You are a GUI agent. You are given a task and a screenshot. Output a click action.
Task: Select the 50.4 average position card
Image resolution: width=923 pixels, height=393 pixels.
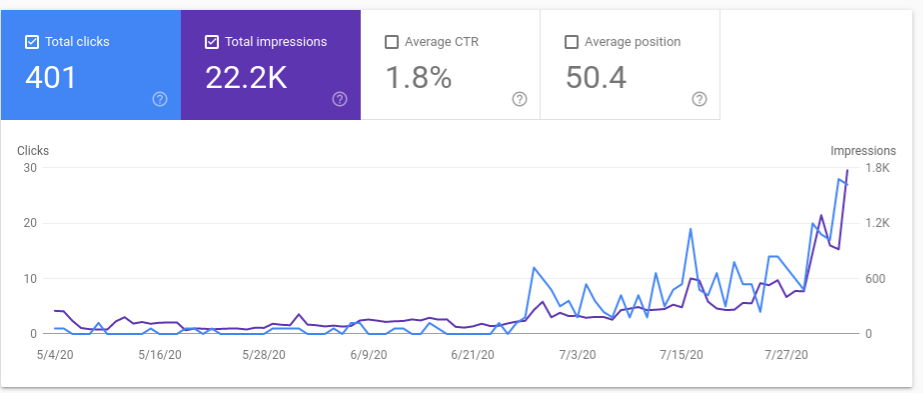point(630,65)
